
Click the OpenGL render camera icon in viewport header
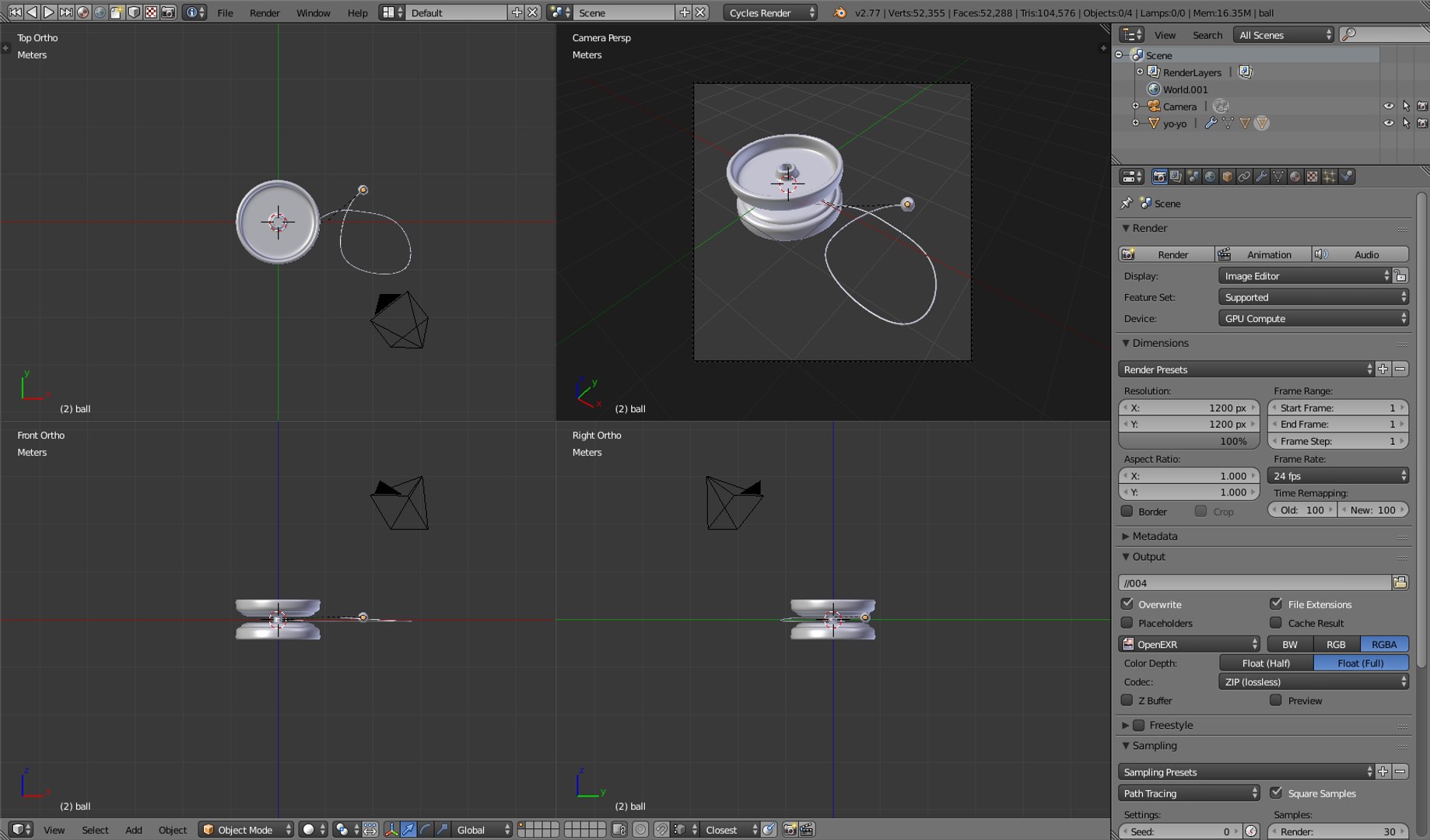[x=790, y=830]
